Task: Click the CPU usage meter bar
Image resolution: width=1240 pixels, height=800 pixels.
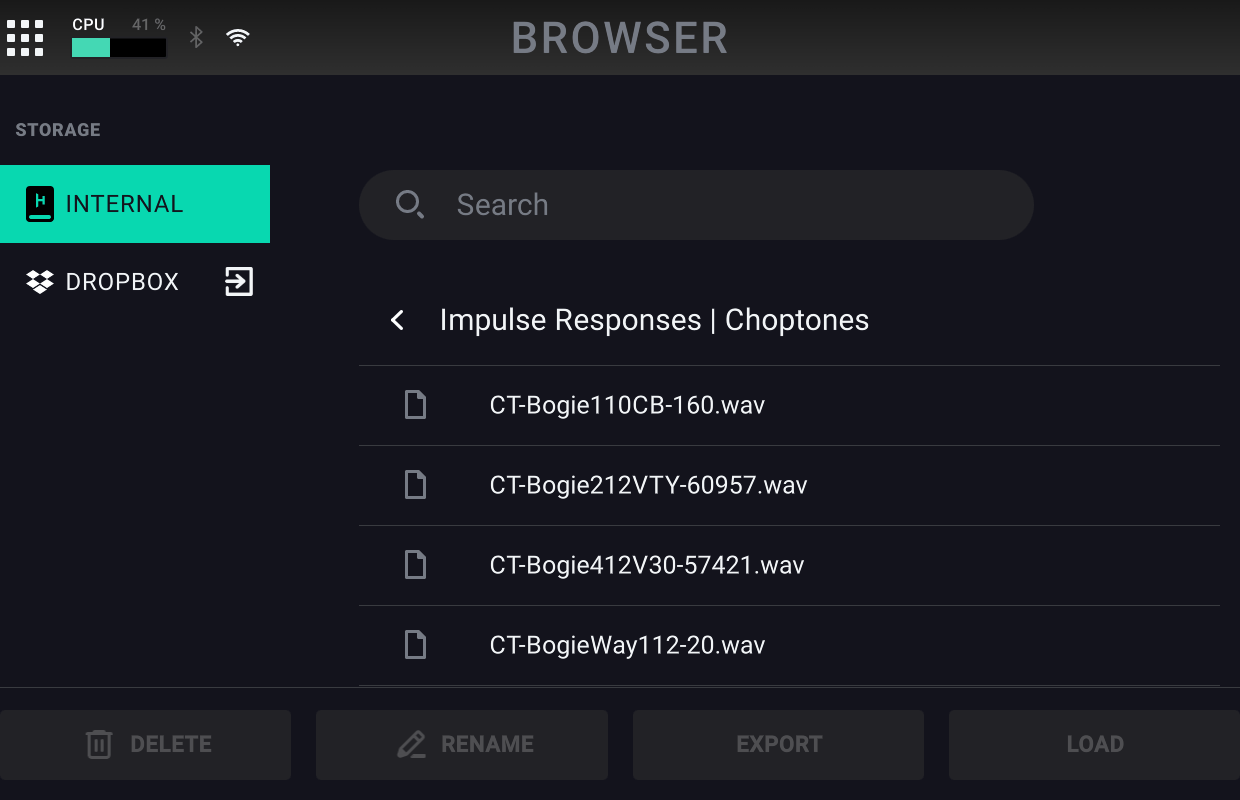Action: [x=119, y=47]
